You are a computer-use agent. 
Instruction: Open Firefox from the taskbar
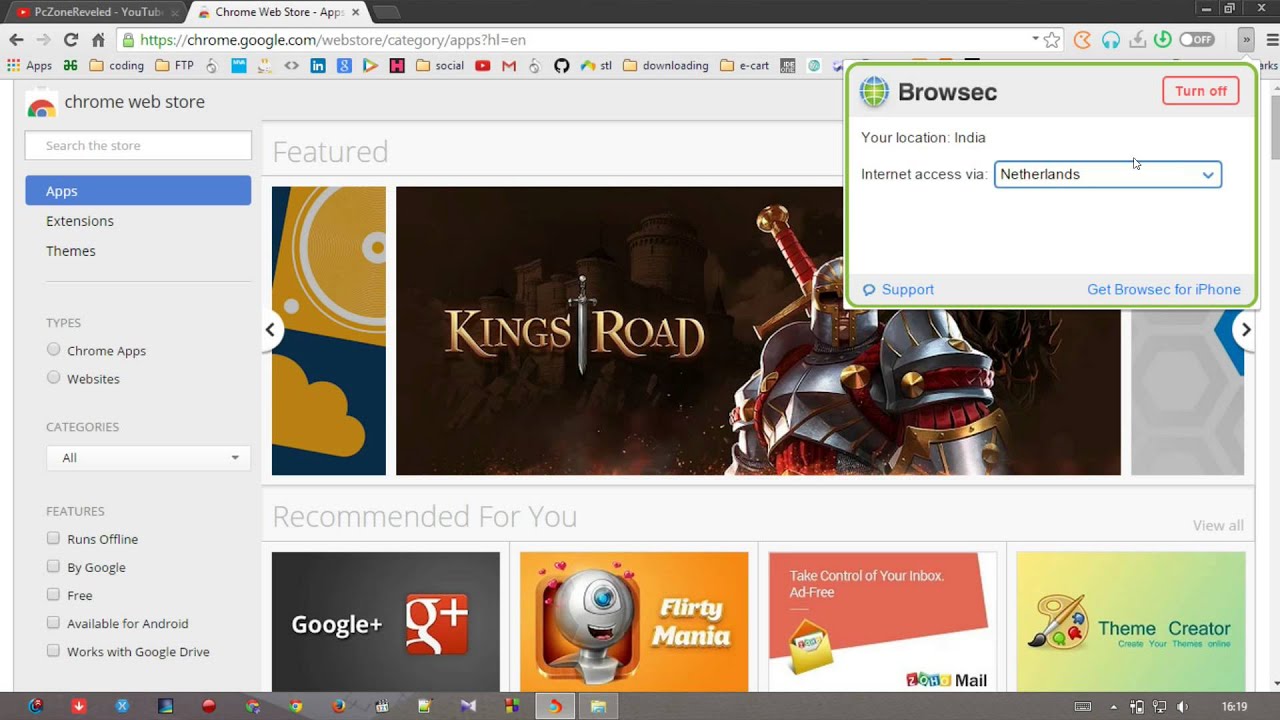coord(339,706)
